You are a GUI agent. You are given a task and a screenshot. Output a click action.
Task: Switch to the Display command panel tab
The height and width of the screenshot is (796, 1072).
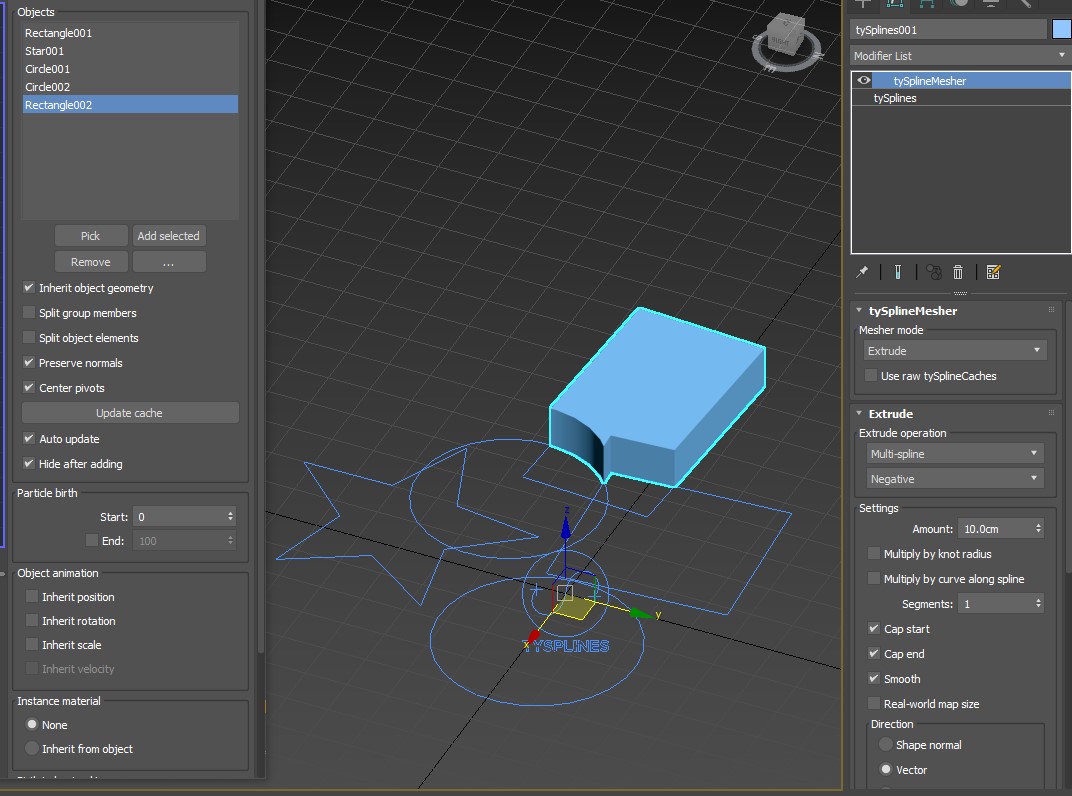[991, 3]
